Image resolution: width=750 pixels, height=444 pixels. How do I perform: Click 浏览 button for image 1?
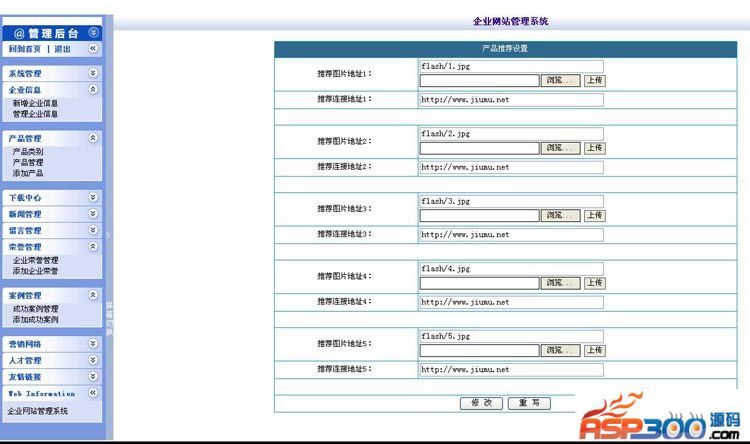tap(561, 80)
